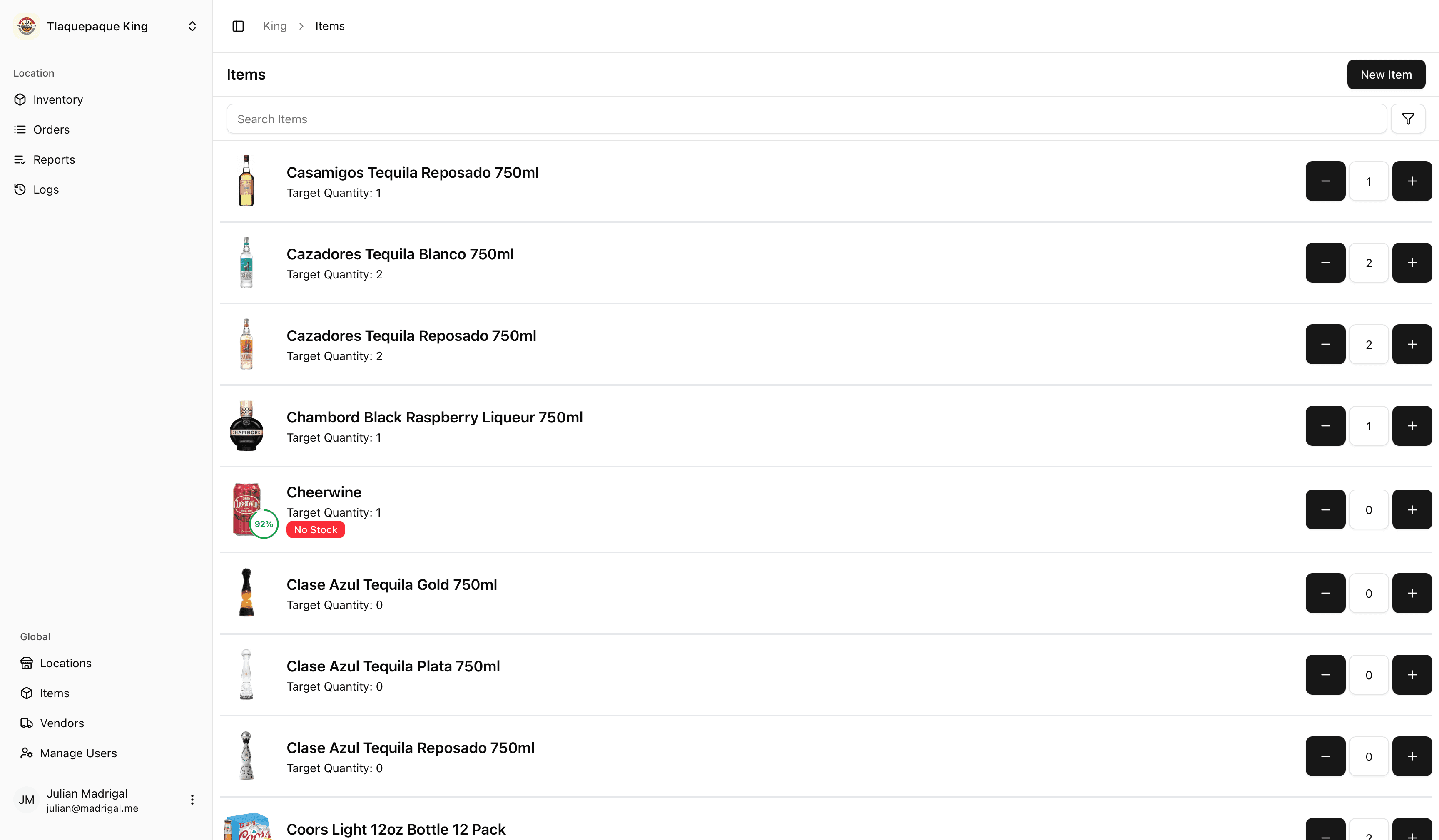Click Cheerwine can thumbnail
Viewport: 1439px width, 840px height.
tap(246, 509)
